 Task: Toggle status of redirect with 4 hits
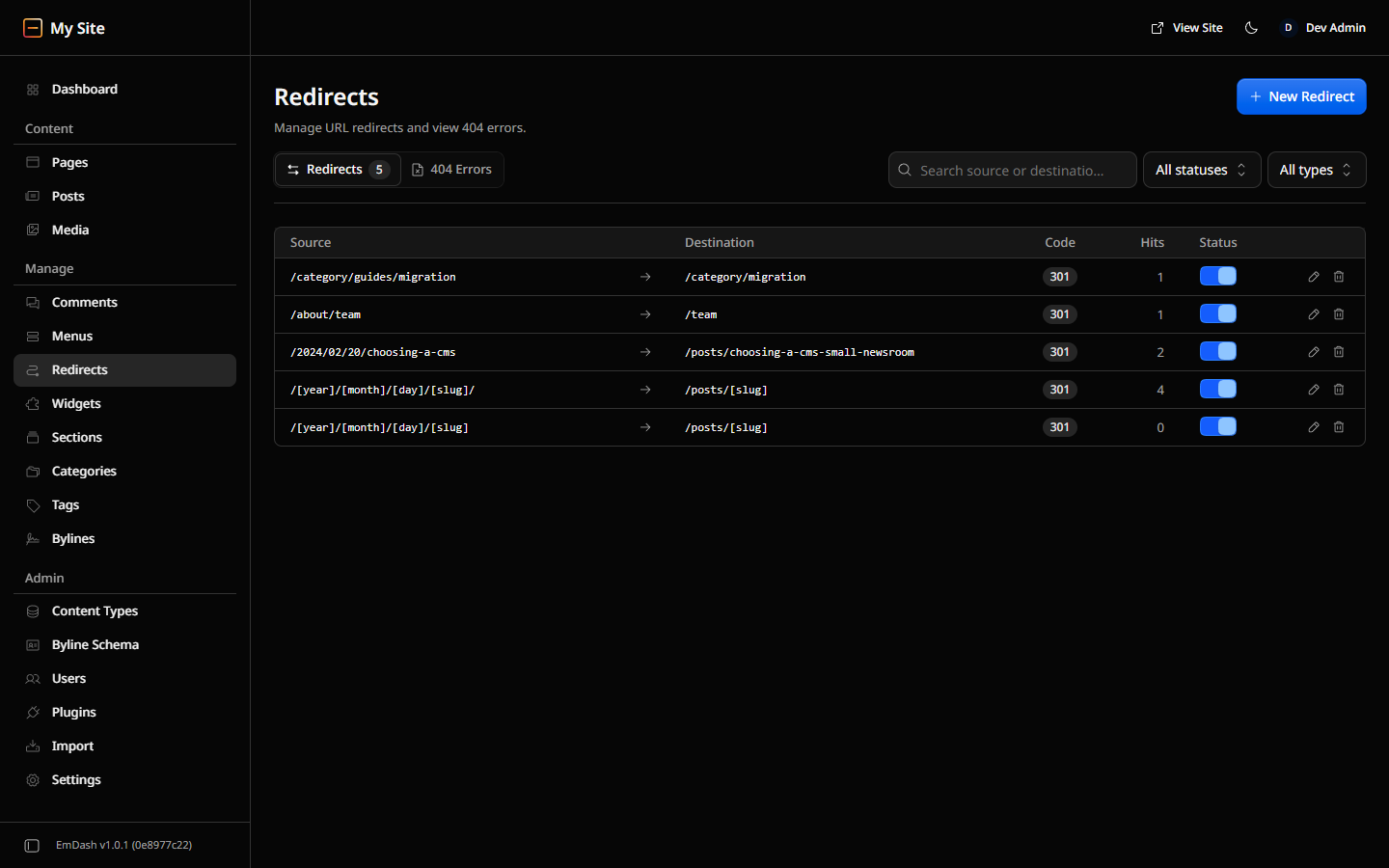point(1218,390)
